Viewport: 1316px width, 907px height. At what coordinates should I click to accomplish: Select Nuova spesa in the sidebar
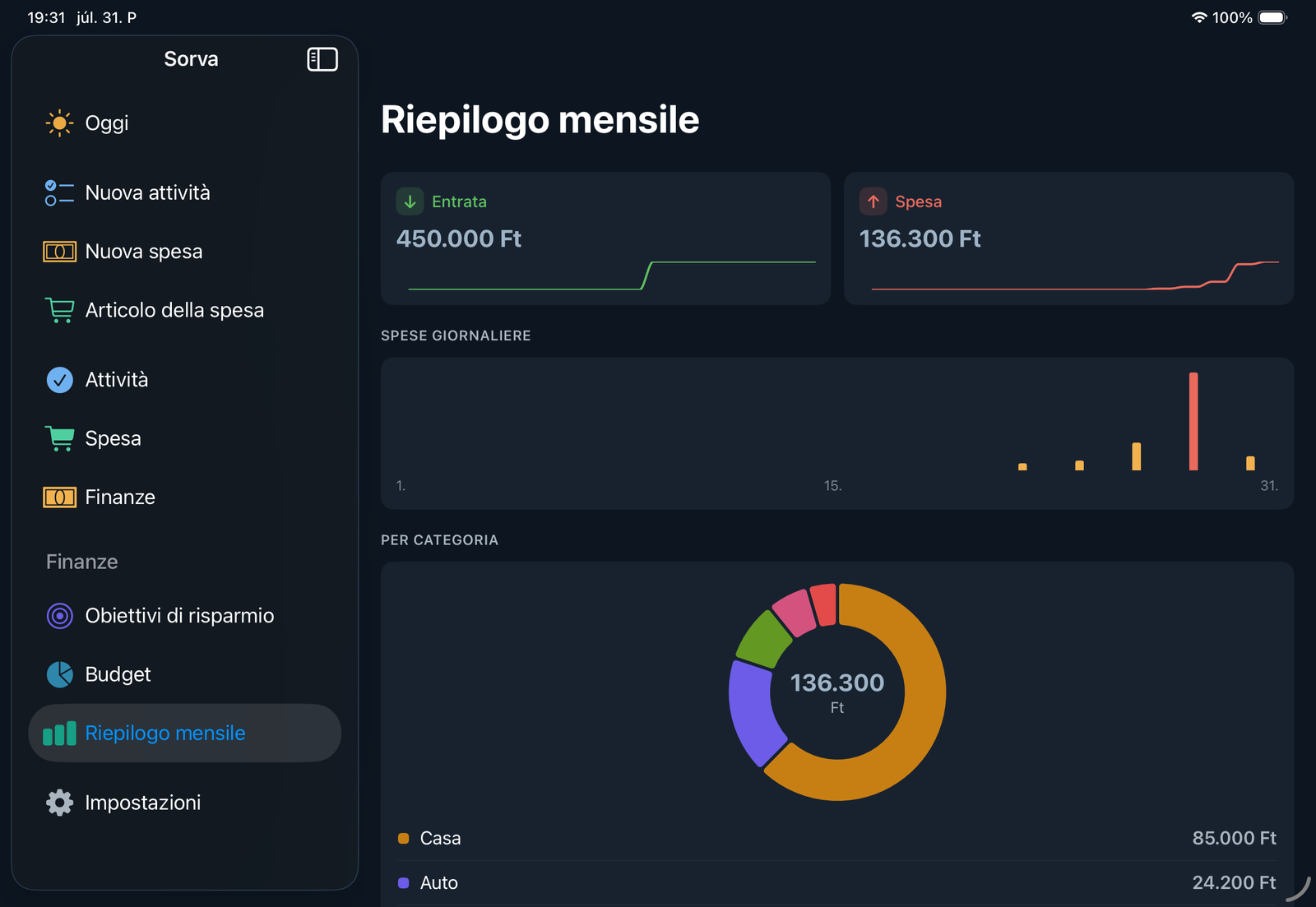click(x=185, y=252)
